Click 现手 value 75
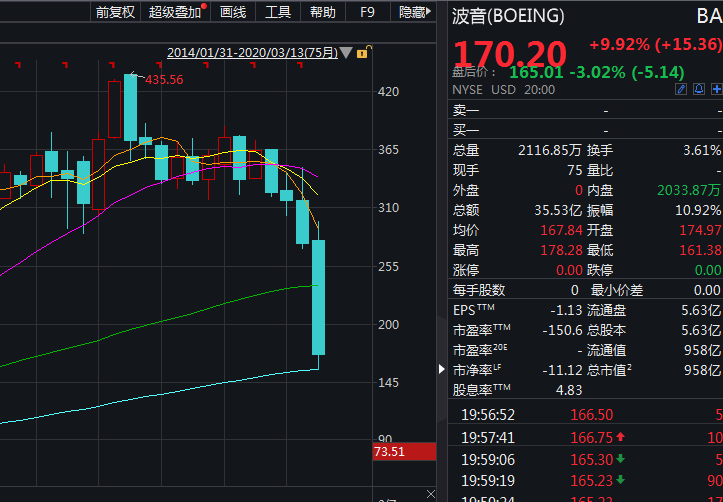 [x=575, y=170]
